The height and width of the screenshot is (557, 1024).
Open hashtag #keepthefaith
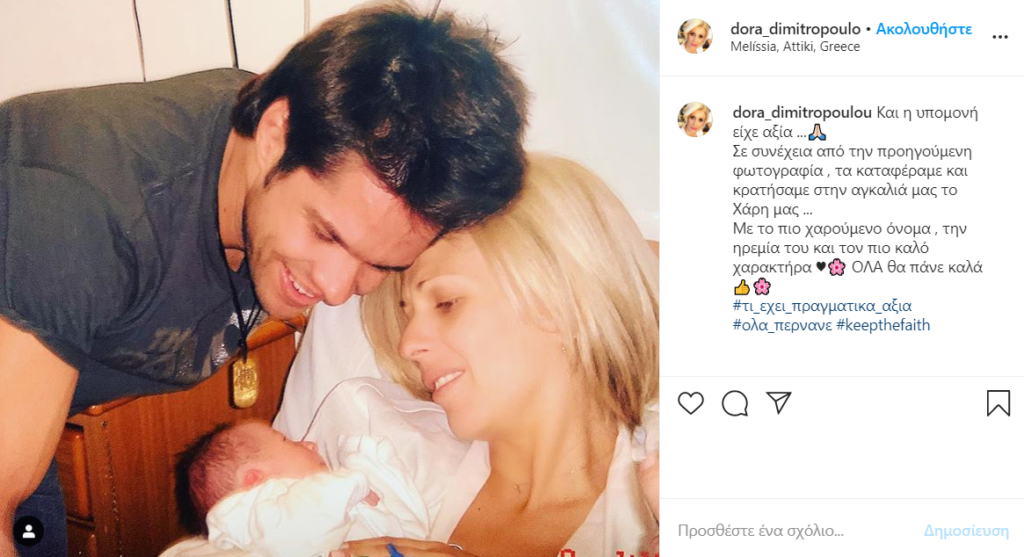883,325
